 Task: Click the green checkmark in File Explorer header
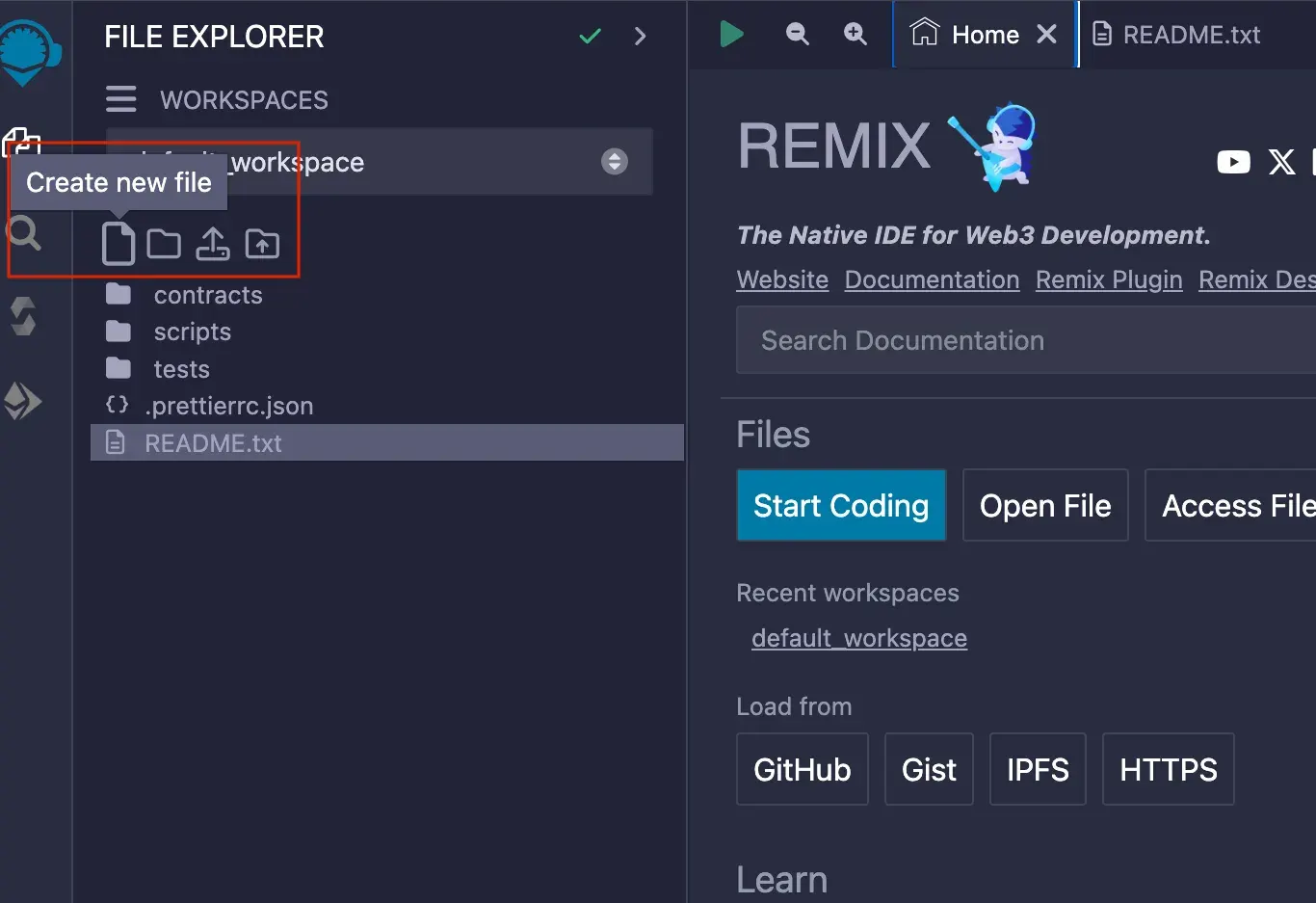click(590, 37)
